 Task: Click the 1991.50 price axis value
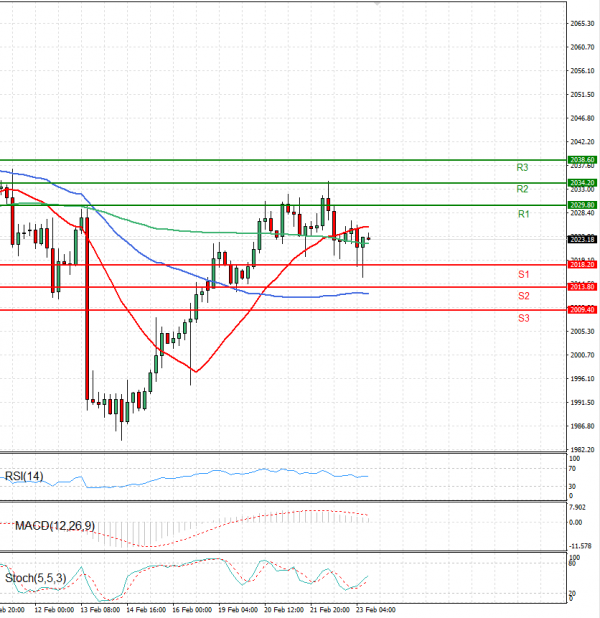pyautogui.click(x=582, y=402)
